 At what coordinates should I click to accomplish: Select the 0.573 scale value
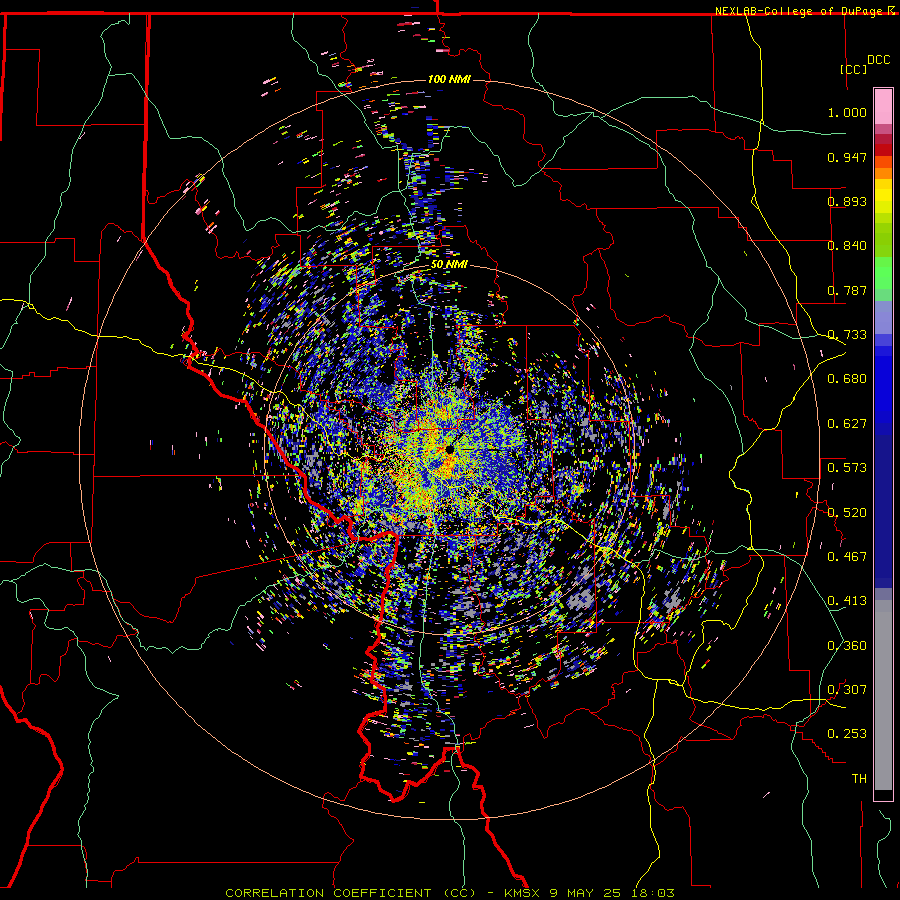pyautogui.click(x=847, y=468)
